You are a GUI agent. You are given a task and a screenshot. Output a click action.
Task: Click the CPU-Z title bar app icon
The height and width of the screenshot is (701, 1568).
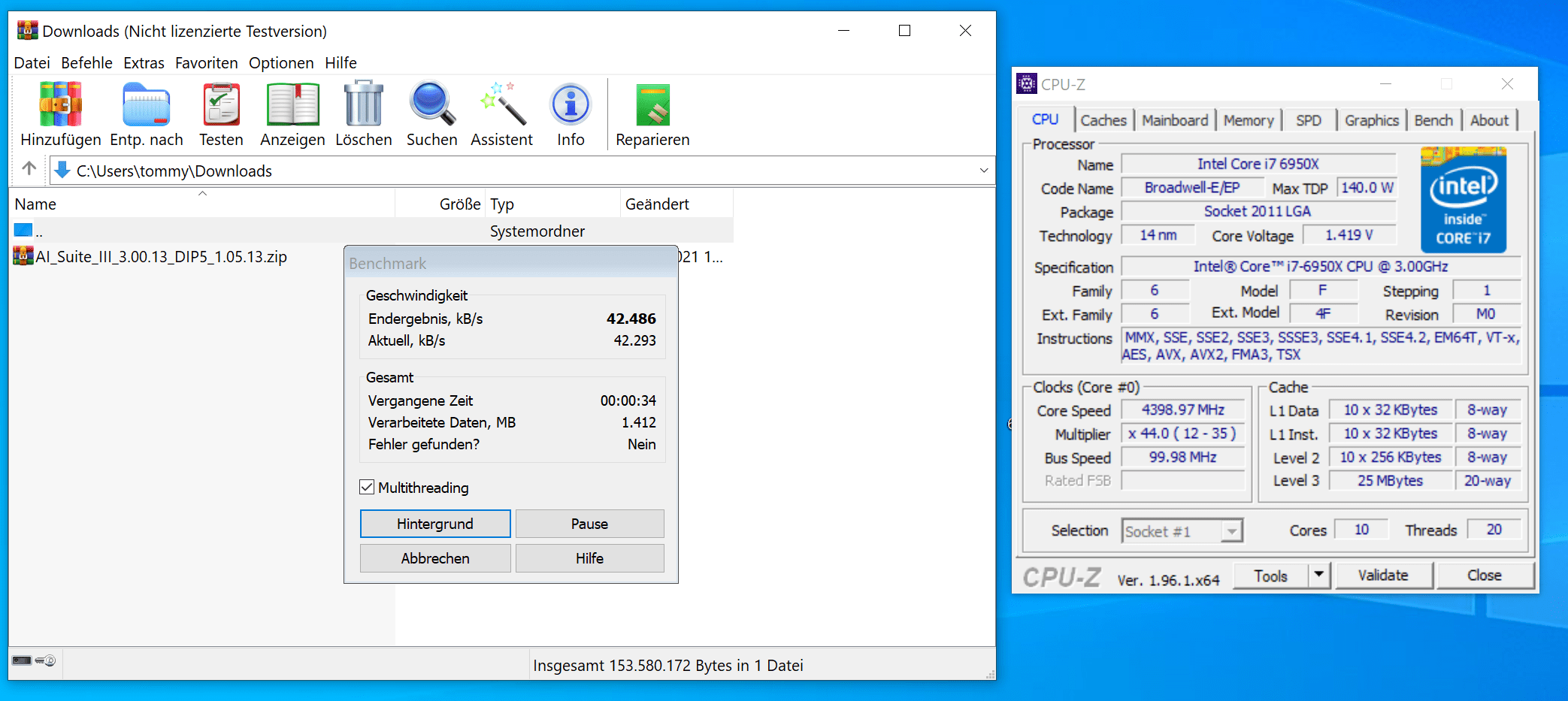click(1026, 83)
